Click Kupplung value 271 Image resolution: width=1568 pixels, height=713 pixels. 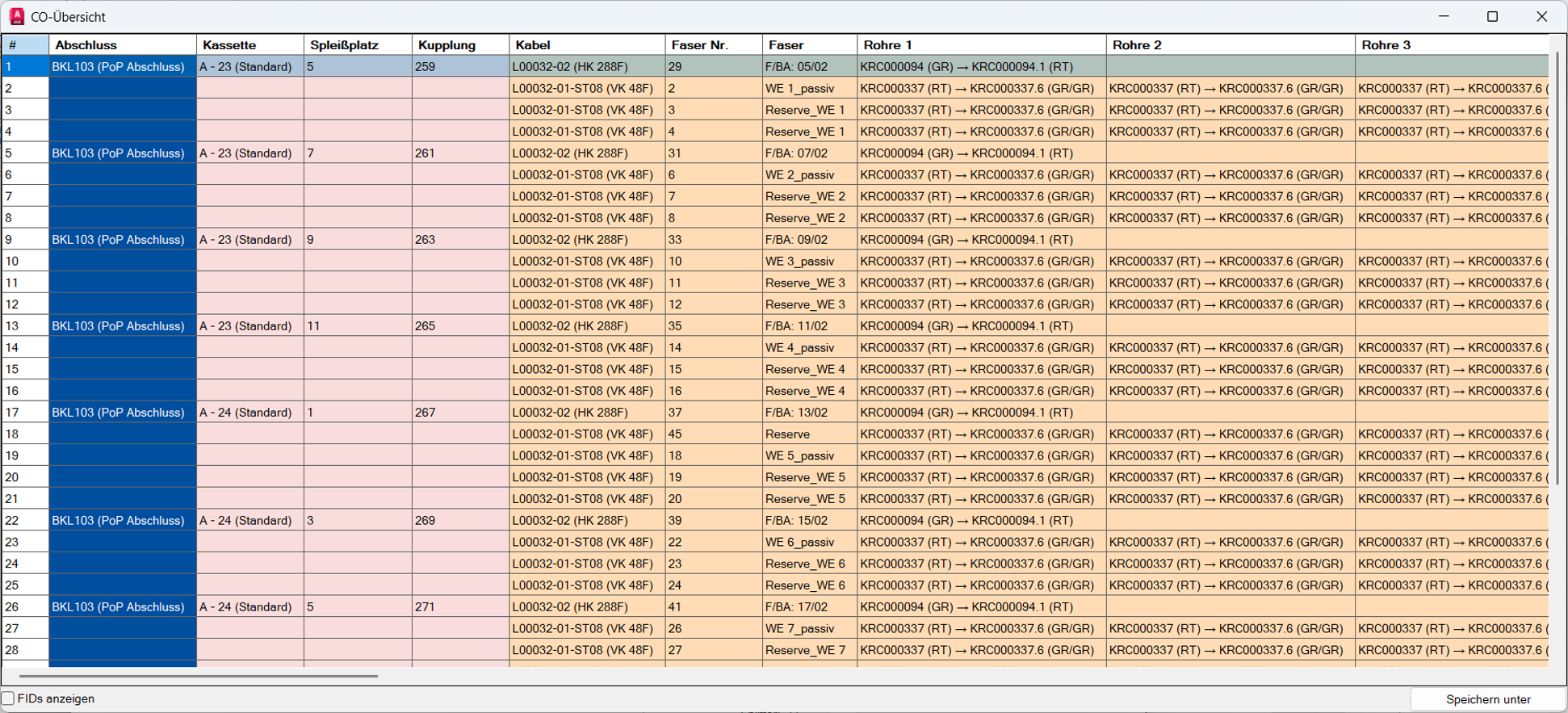[x=460, y=607]
